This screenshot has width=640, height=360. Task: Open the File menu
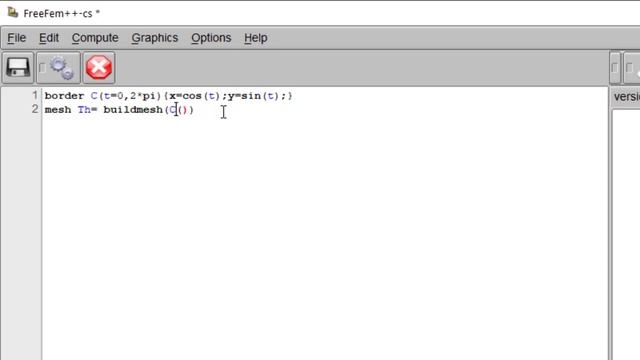coord(16,38)
